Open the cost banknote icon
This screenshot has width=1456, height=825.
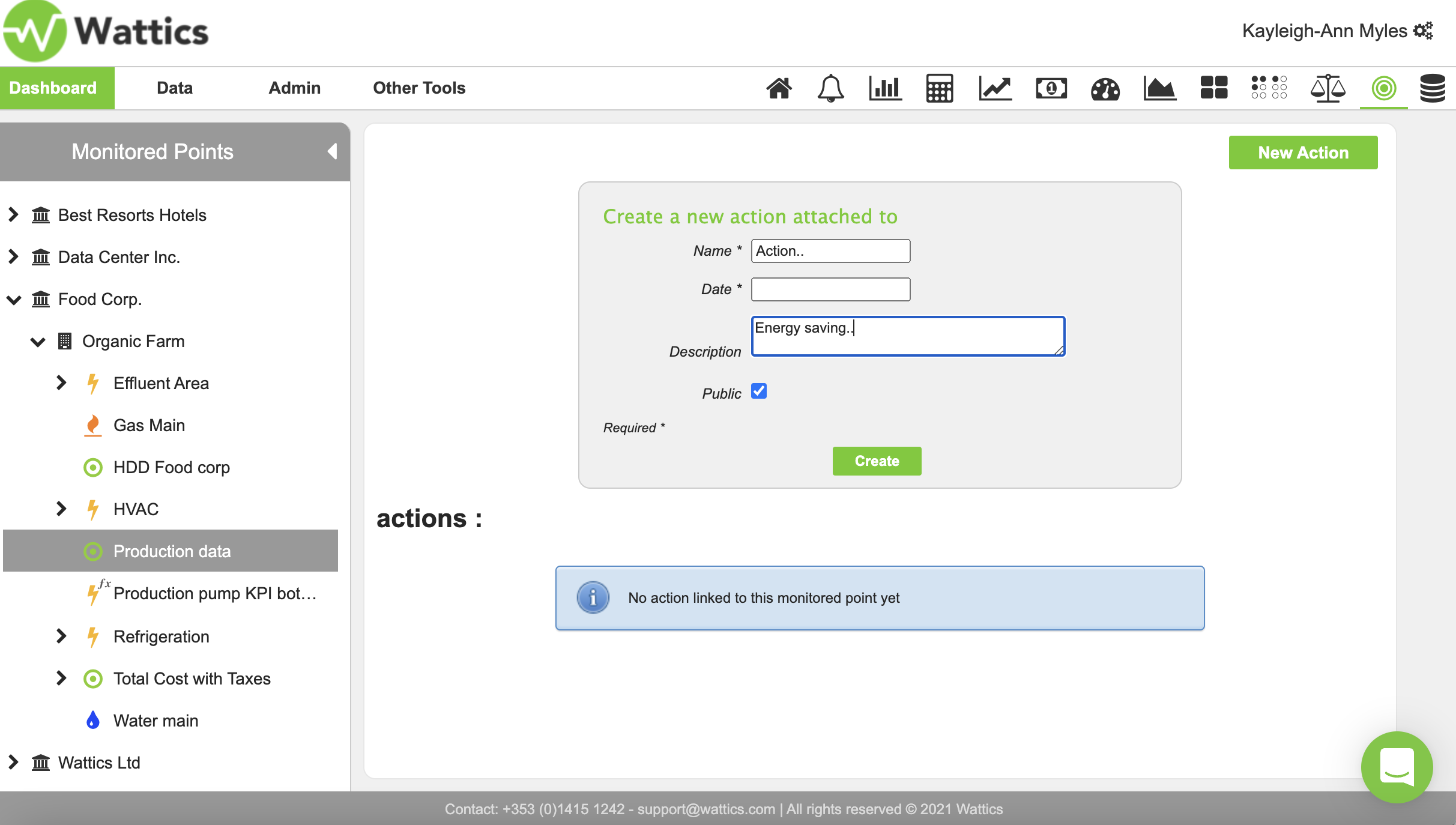point(1051,88)
